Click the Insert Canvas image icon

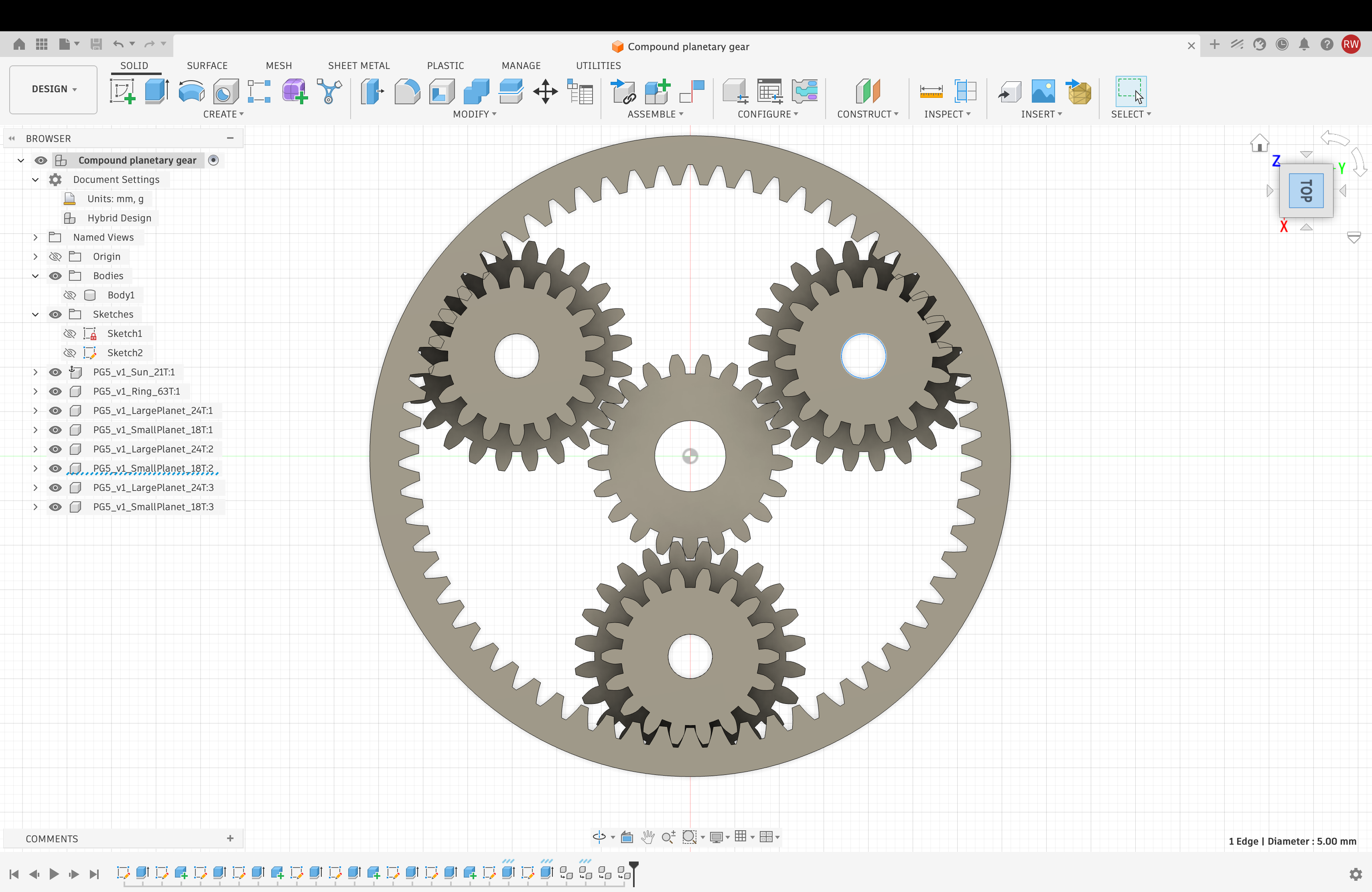click(x=1043, y=91)
